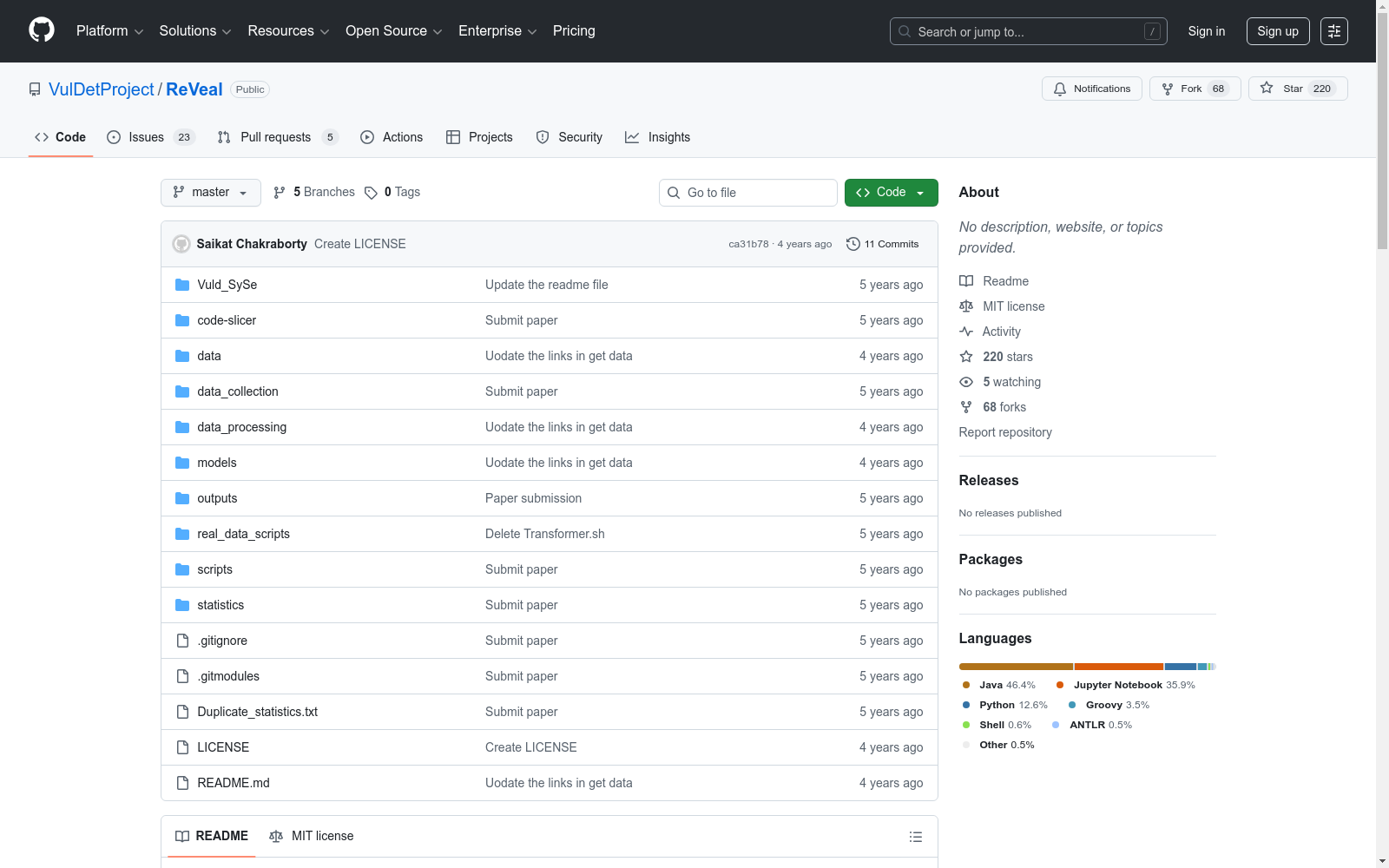Open the 220 stars link
Viewport: 1389px width, 868px height.
[x=997, y=357]
